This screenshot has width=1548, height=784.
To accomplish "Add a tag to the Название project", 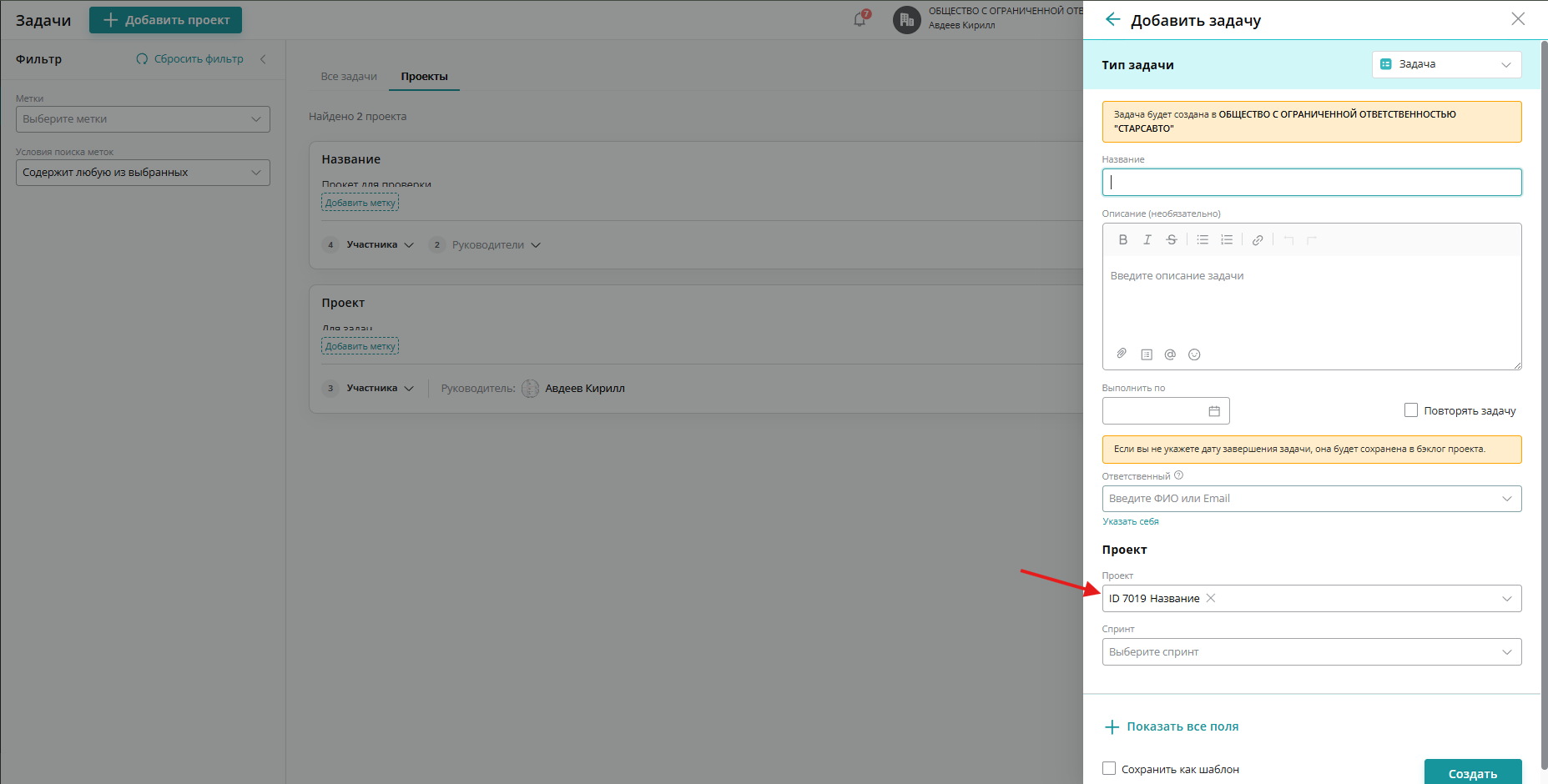I will click(361, 203).
